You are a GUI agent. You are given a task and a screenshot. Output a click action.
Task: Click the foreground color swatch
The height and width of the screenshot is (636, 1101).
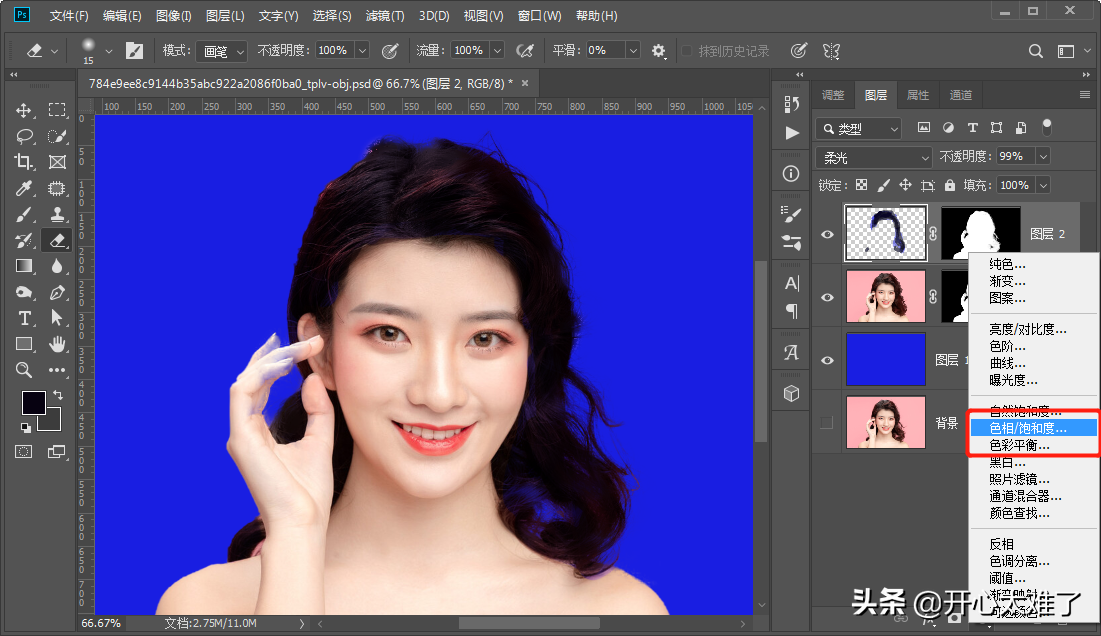point(35,403)
